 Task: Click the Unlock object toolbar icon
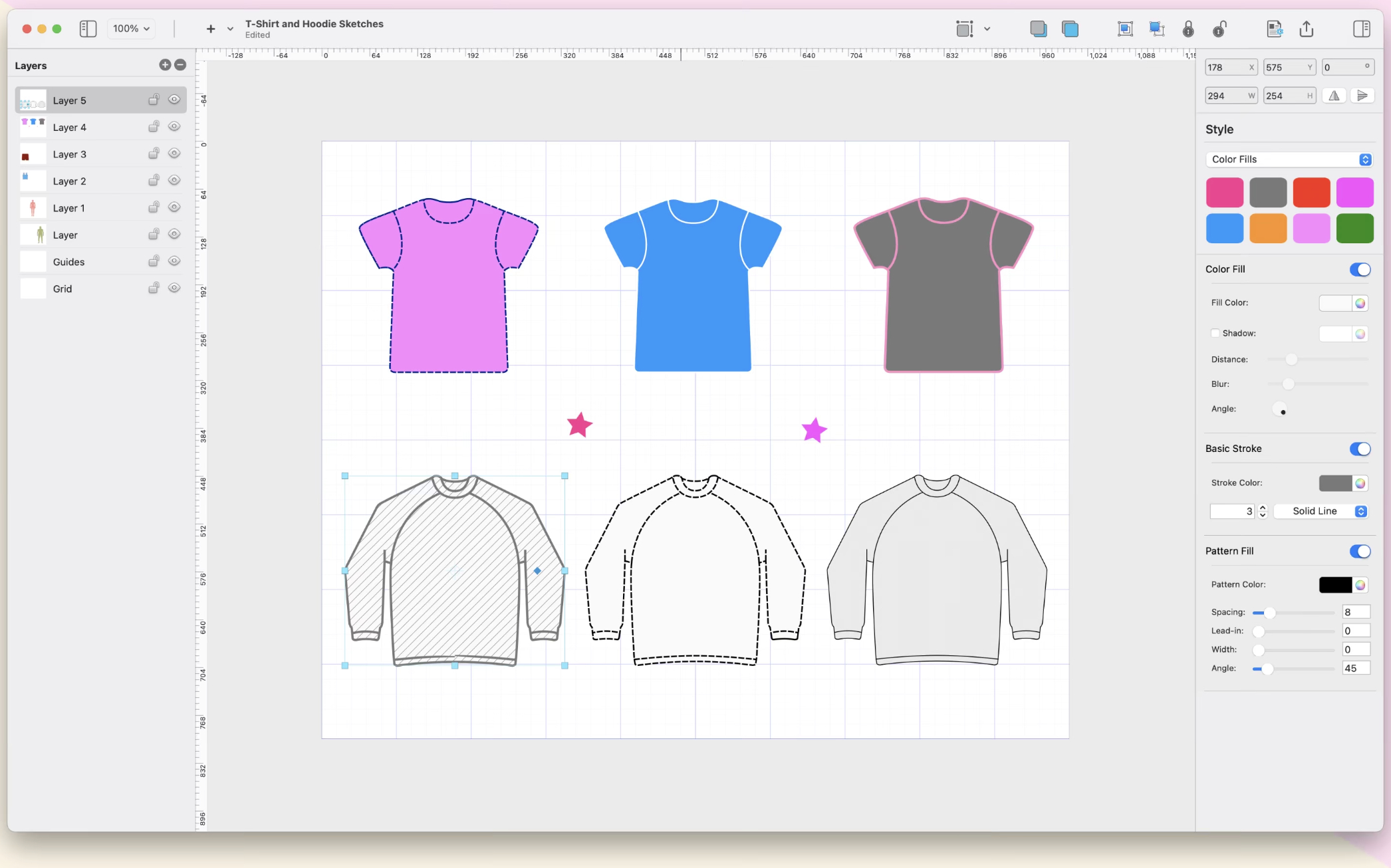[x=1219, y=29]
